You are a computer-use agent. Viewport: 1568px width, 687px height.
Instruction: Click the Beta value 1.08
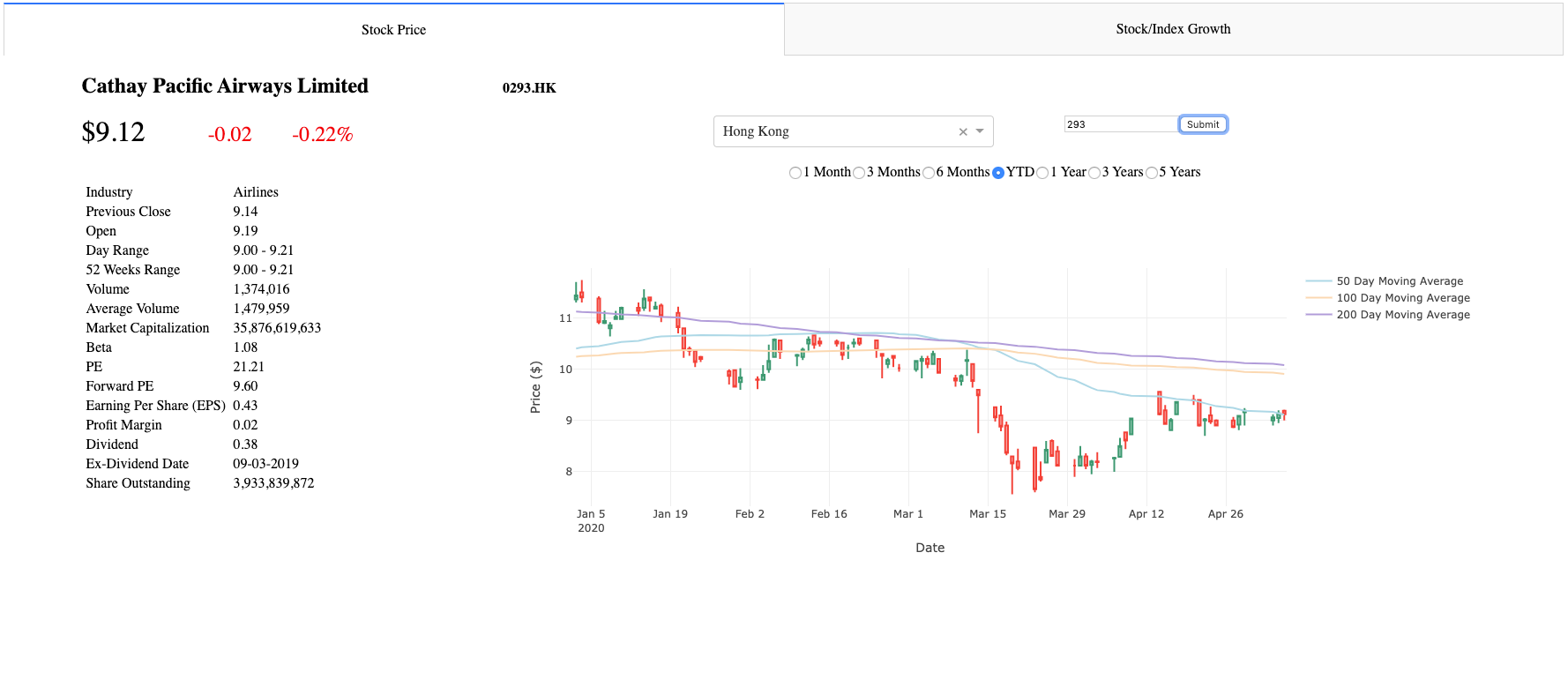[245, 347]
